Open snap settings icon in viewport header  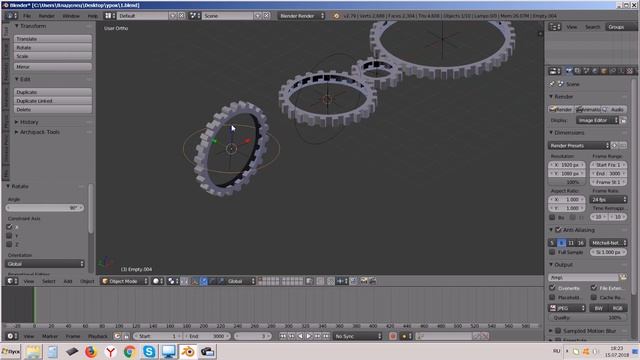coord(342,281)
